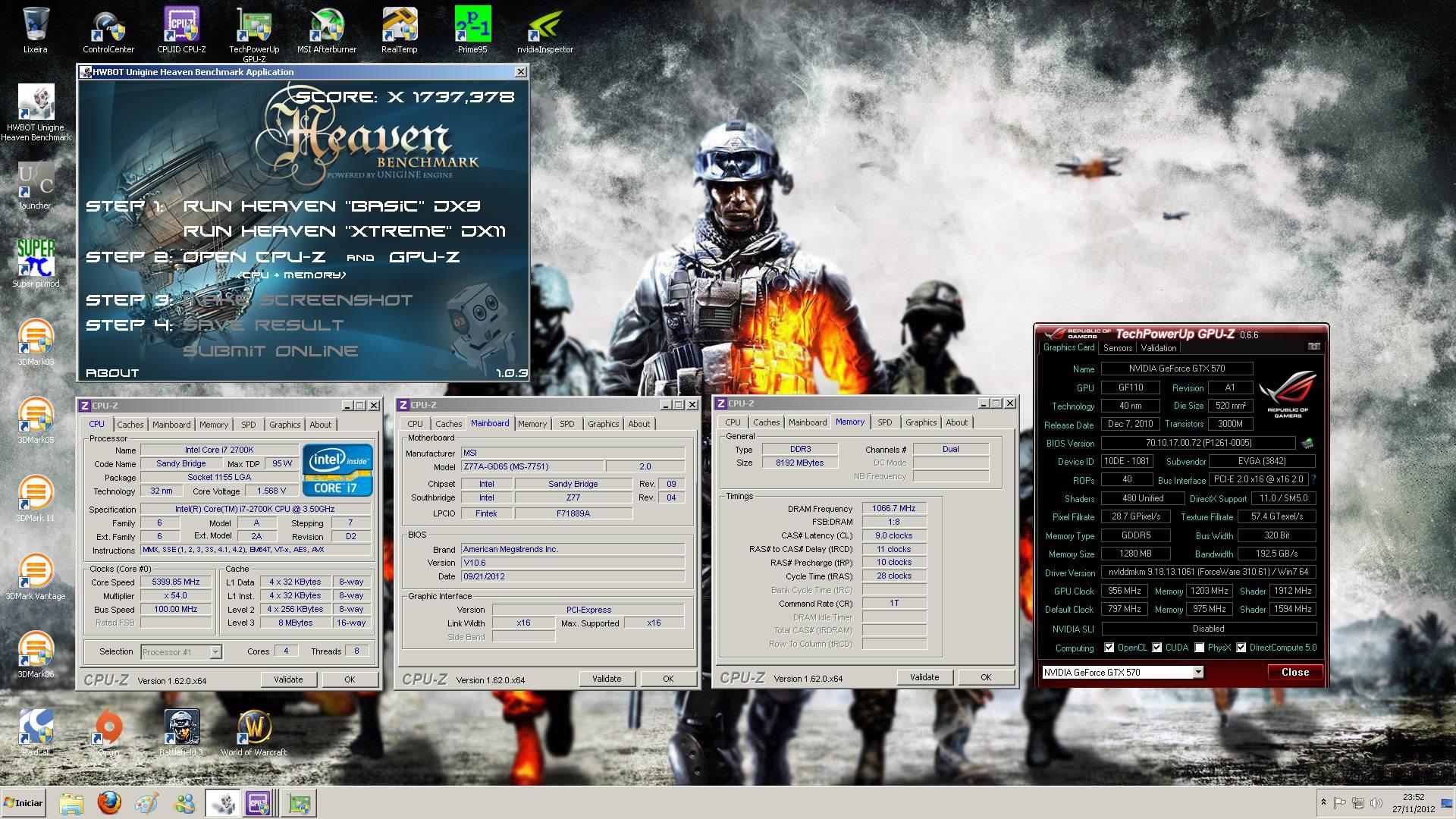Click the network icon in system tray
Screen dimensions: 1456x819
[x=1358, y=802]
